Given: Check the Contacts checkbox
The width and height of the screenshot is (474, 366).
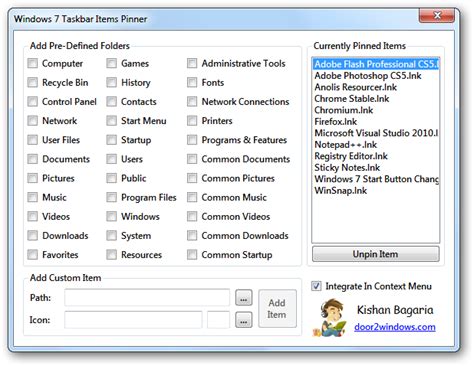Looking at the screenshot, I should (x=111, y=101).
